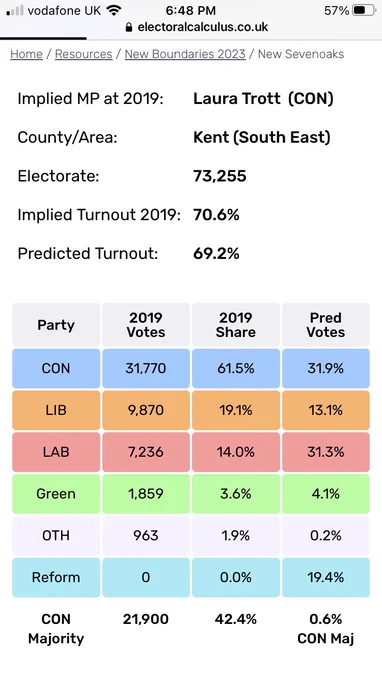Click the orange LIB party cell
382x680 pixels.
56,410
